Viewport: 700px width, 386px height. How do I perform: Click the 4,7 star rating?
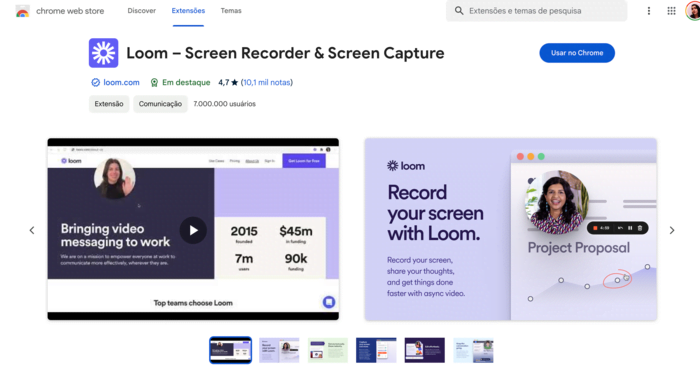pyautogui.click(x=228, y=83)
